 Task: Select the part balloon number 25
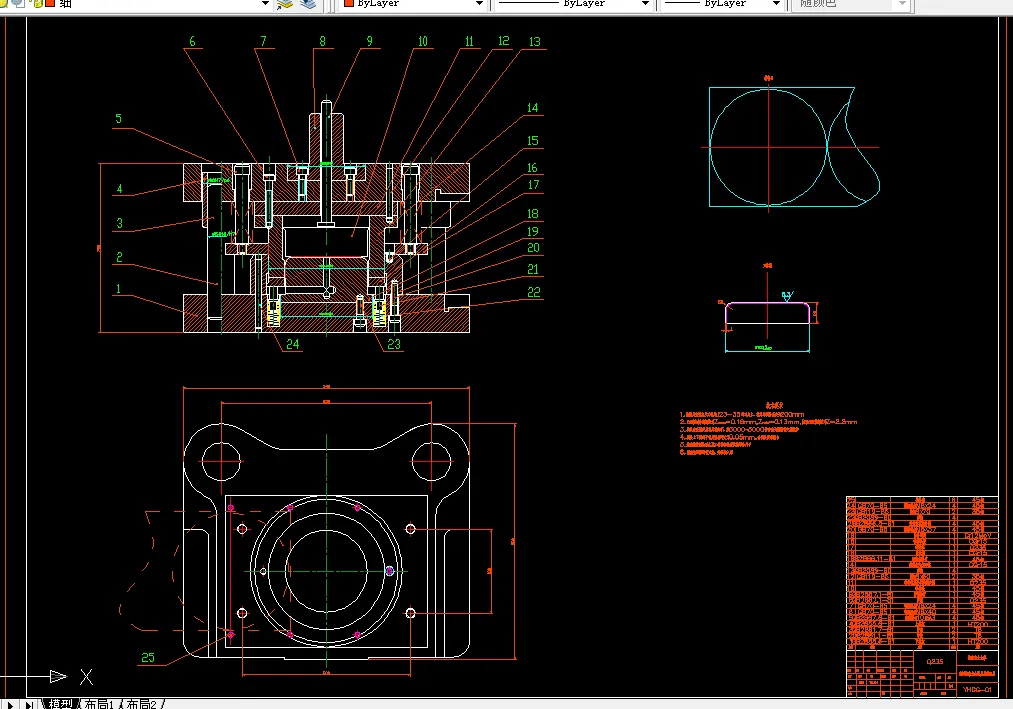coord(149,657)
